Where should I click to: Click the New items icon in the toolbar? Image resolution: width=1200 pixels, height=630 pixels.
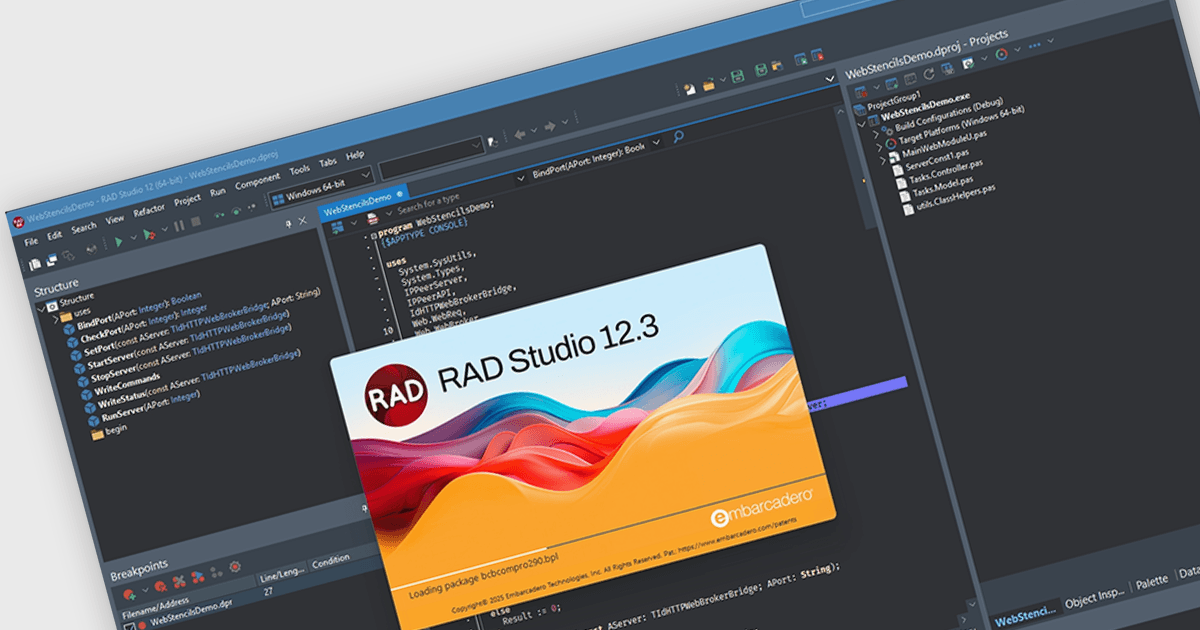(x=690, y=89)
